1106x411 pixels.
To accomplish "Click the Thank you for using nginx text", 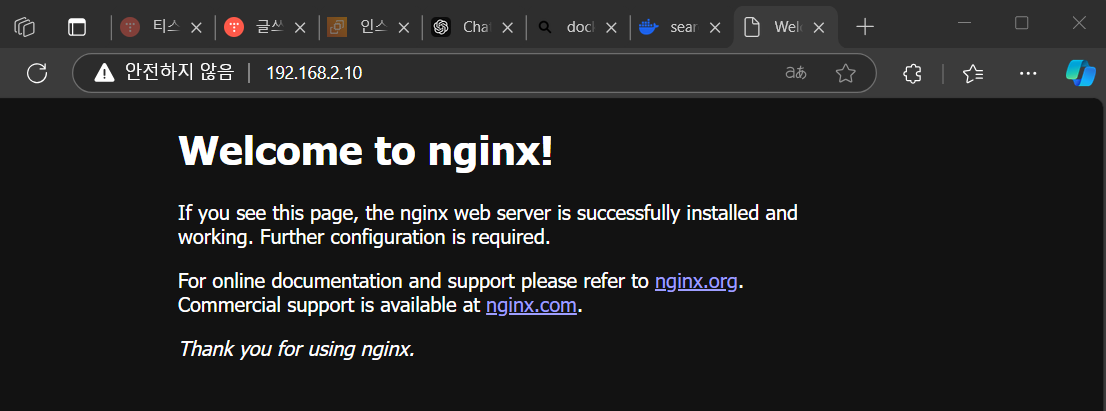I will pyautogui.click(x=296, y=348).
